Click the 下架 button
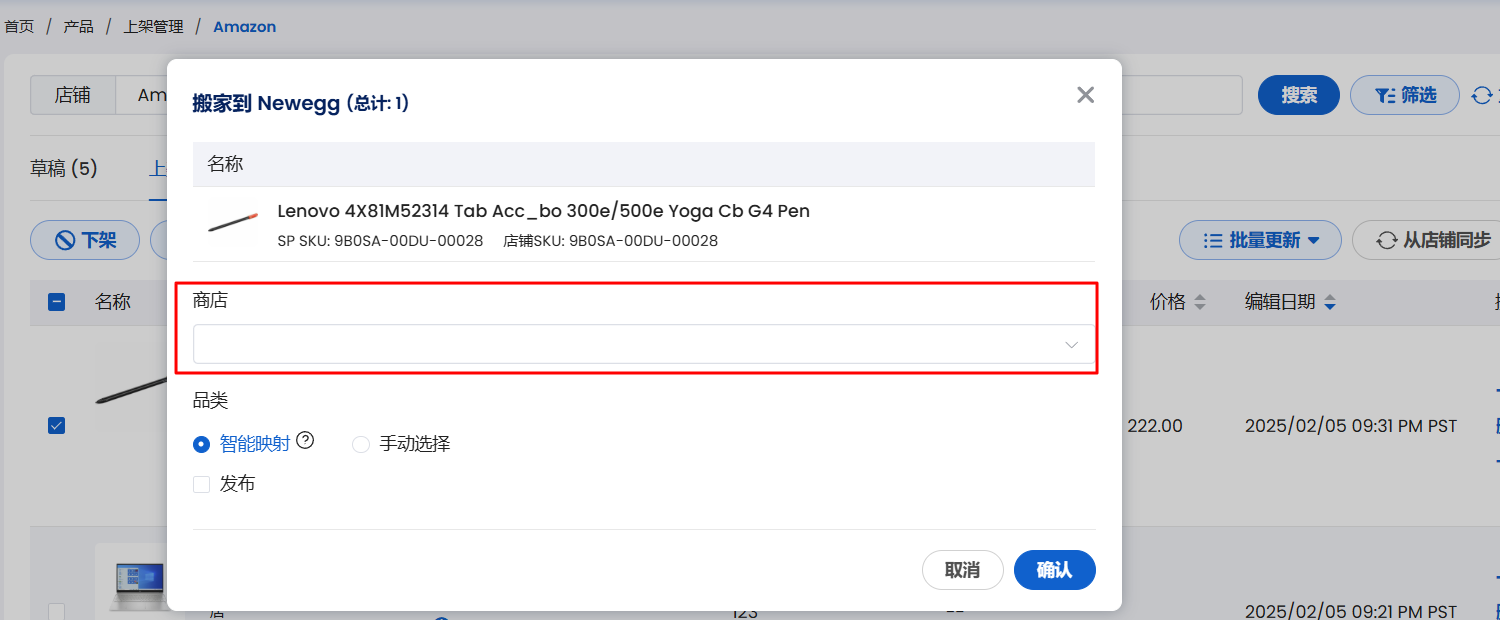Image resolution: width=1500 pixels, height=620 pixels. point(85,240)
